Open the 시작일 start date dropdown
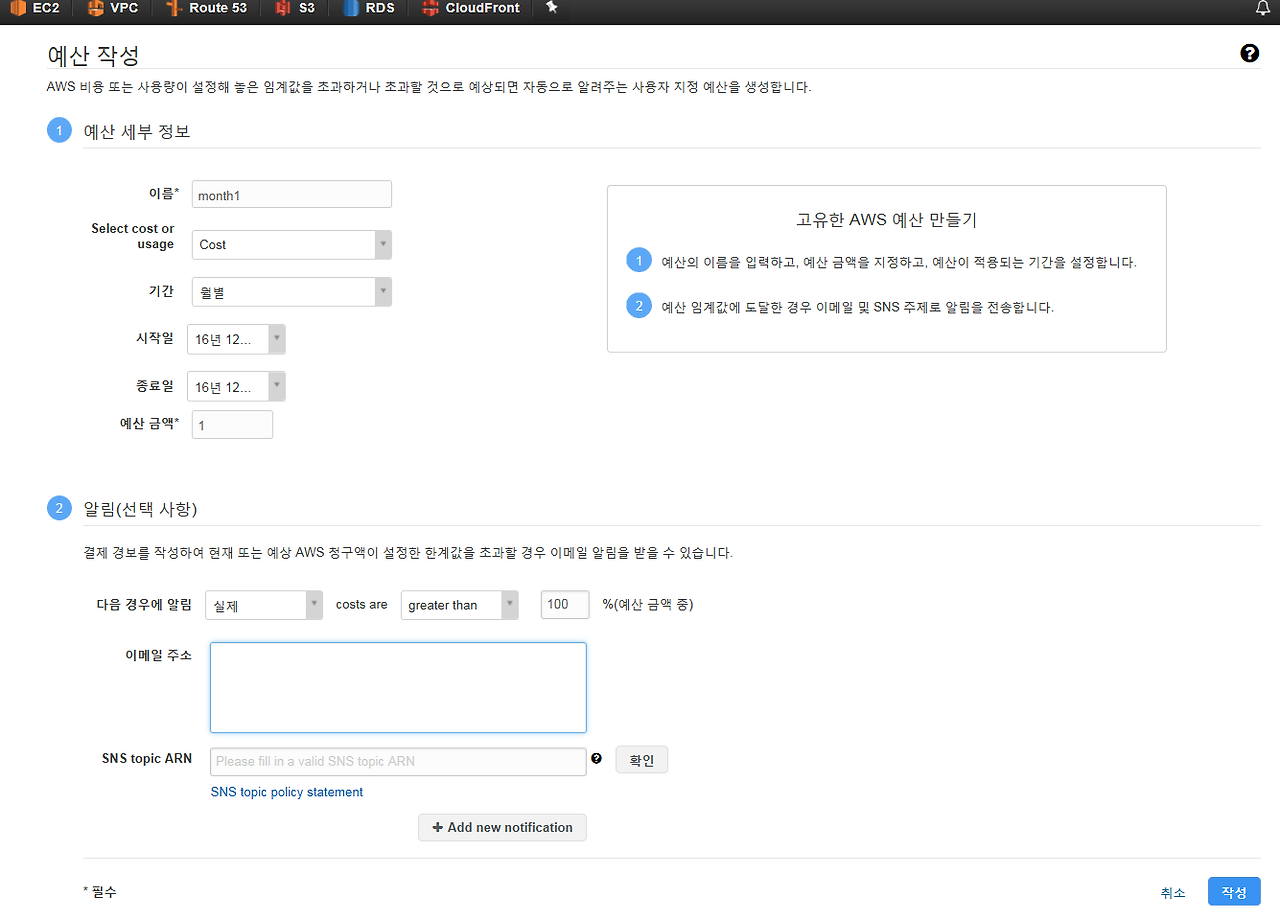The height and width of the screenshot is (920, 1280). click(x=236, y=339)
